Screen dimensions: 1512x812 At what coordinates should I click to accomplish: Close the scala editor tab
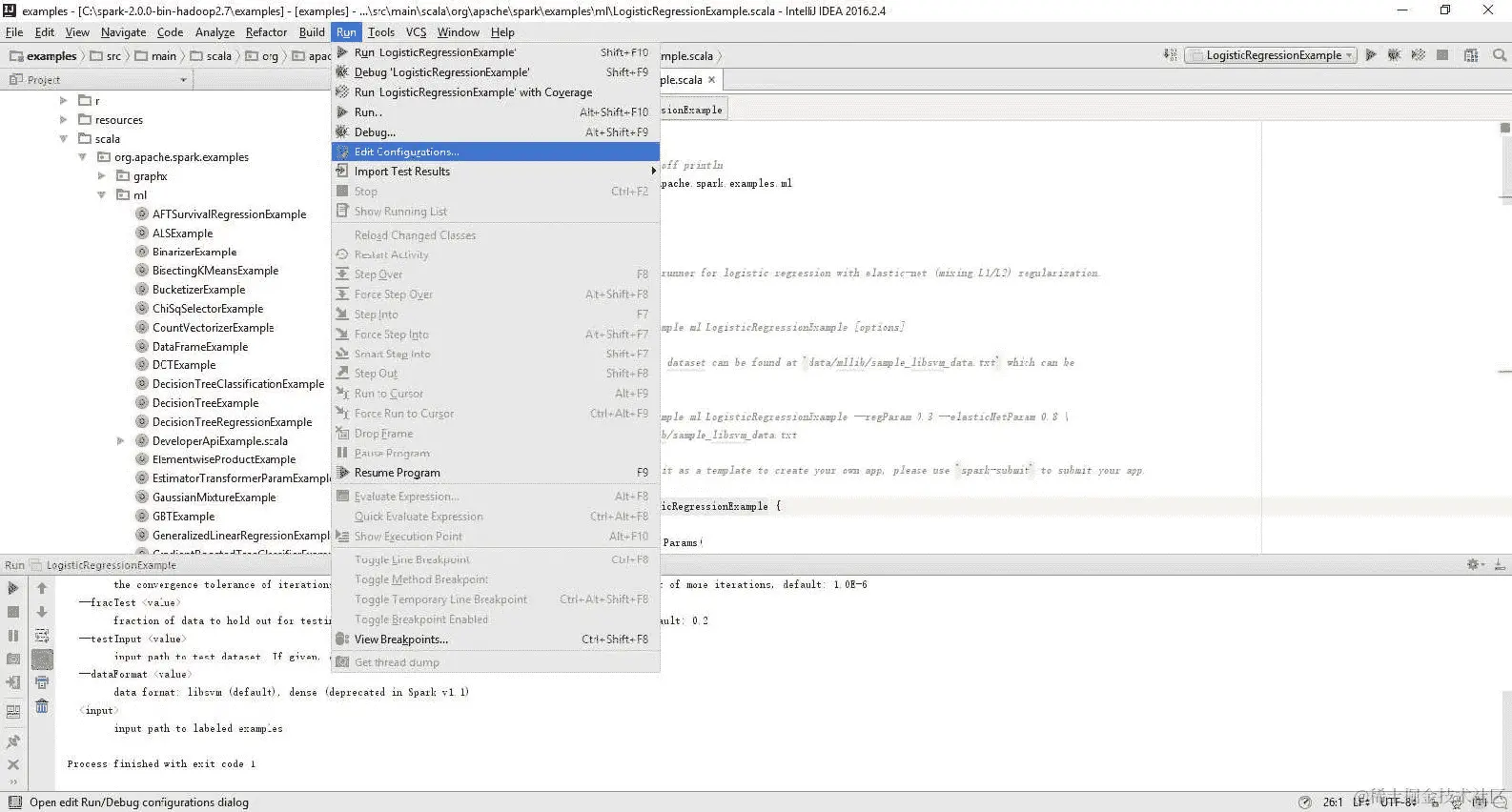711,80
